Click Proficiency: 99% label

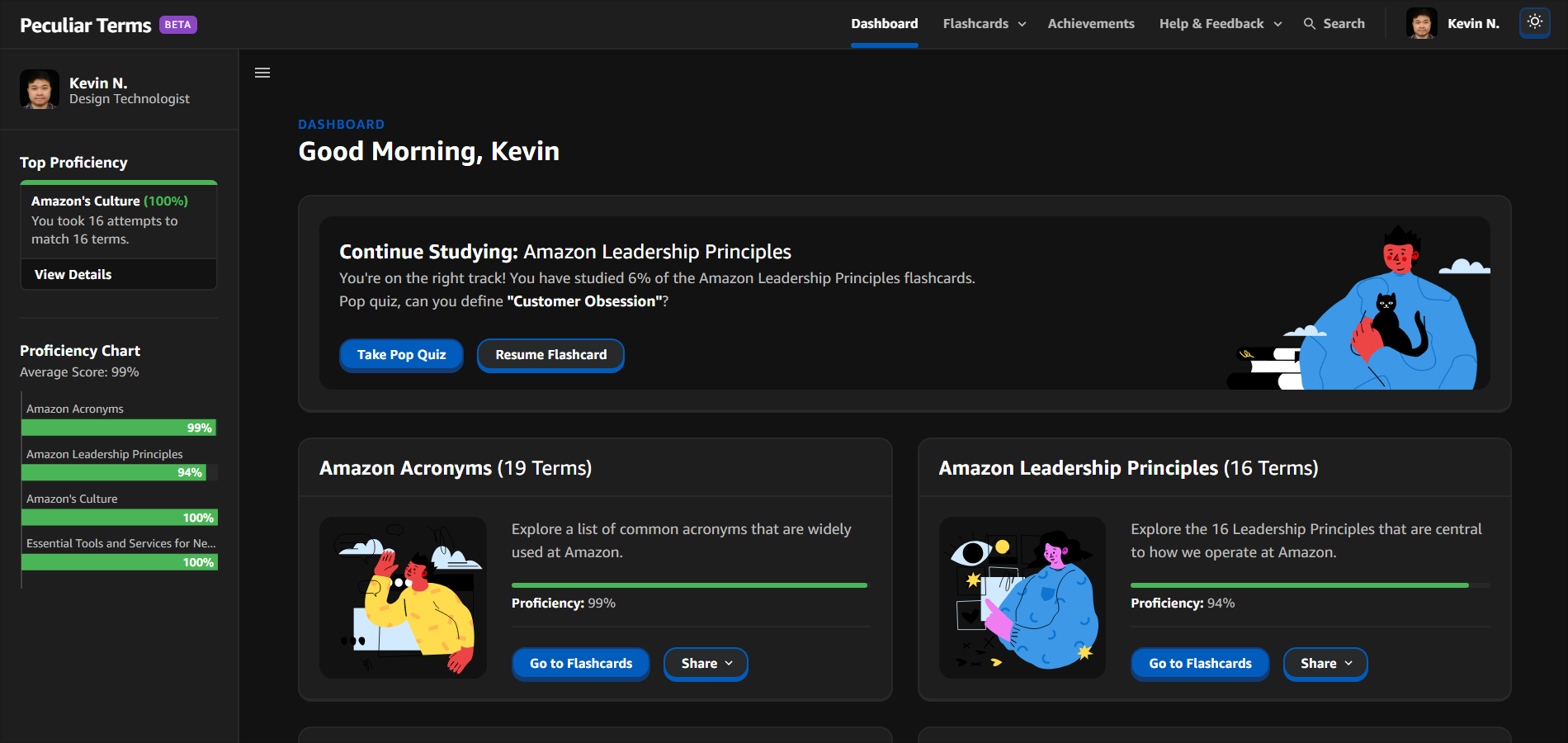(x=564, y=603)
